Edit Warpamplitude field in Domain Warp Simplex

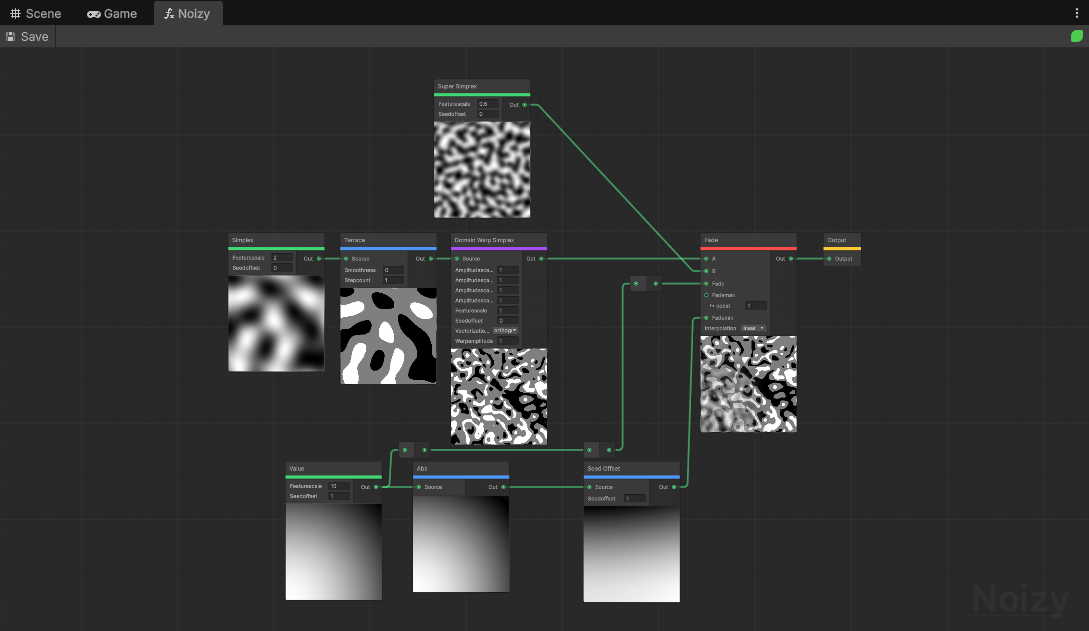tap(508, 341)
